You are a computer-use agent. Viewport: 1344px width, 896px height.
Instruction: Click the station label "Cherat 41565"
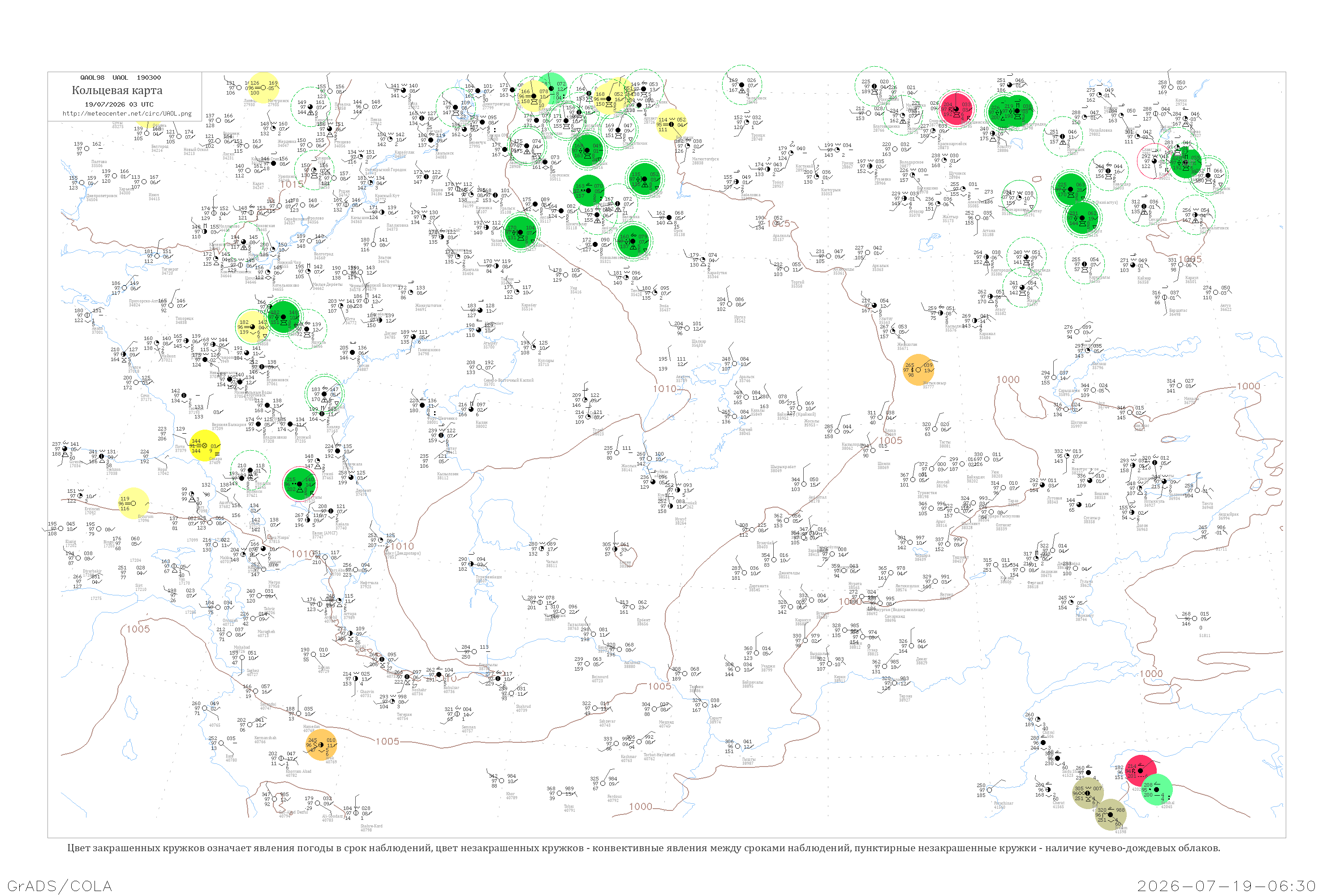1058,805
